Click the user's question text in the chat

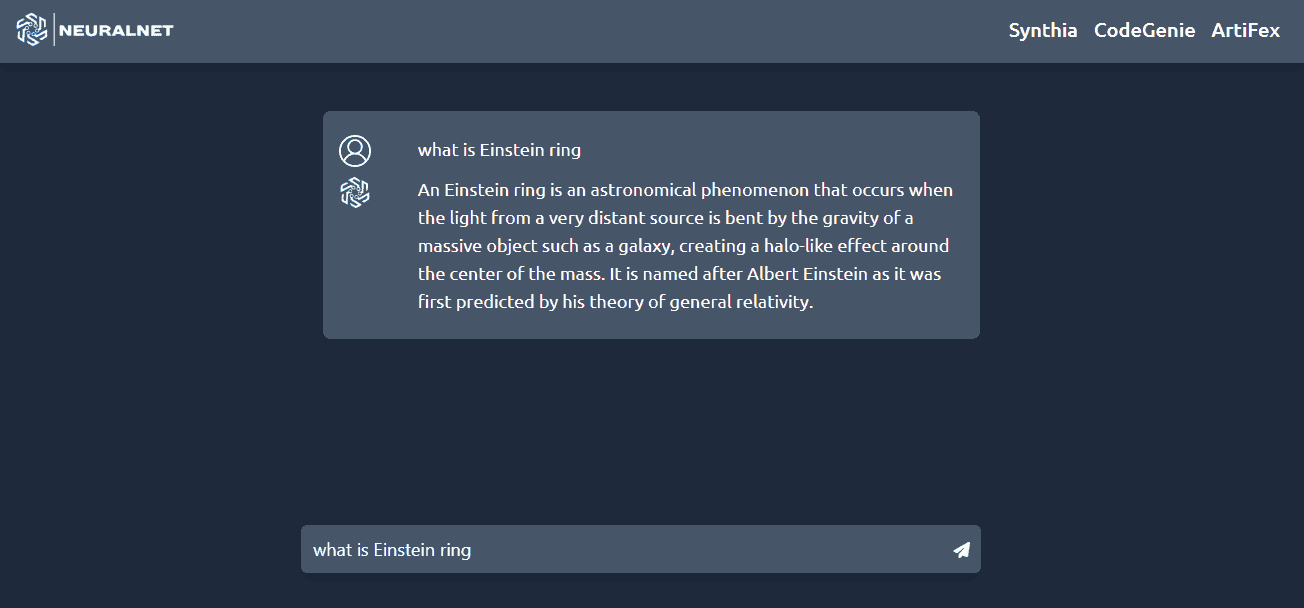pos(499,150)
